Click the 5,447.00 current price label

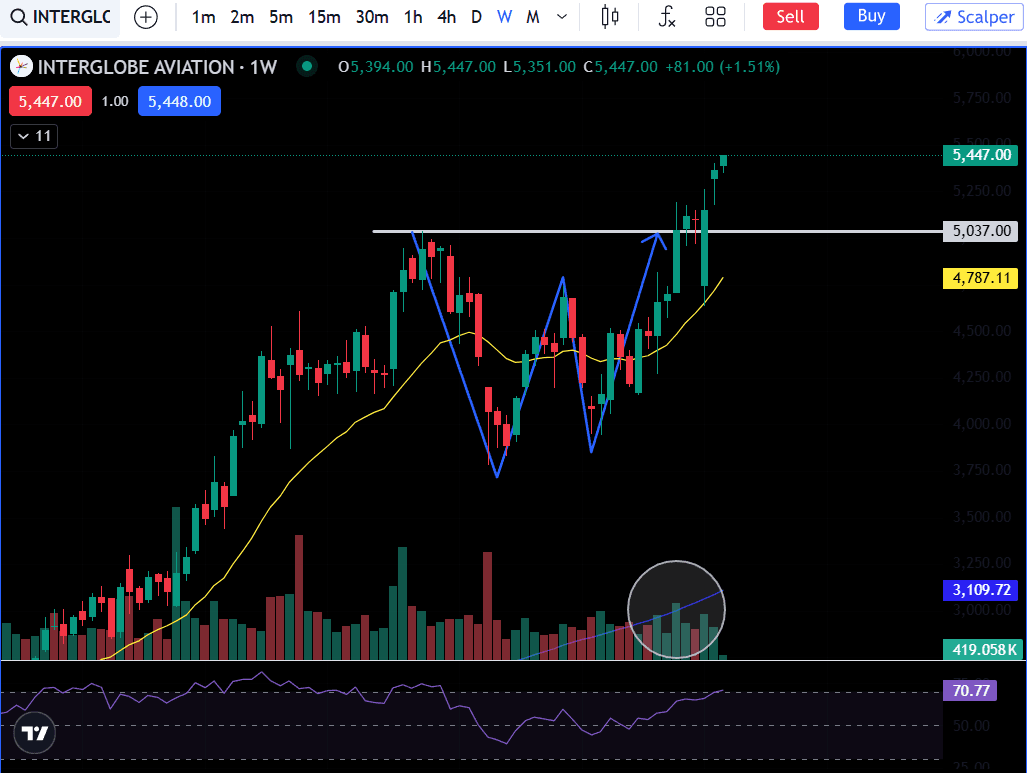(980, 155)
